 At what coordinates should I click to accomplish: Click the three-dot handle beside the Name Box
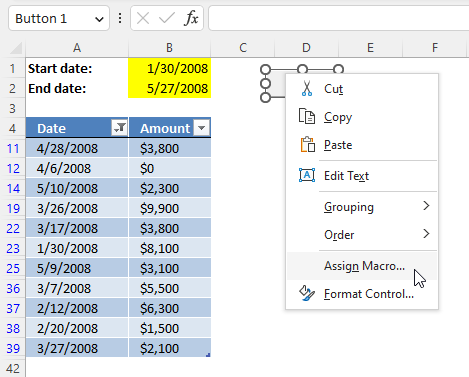coord(120,18)
